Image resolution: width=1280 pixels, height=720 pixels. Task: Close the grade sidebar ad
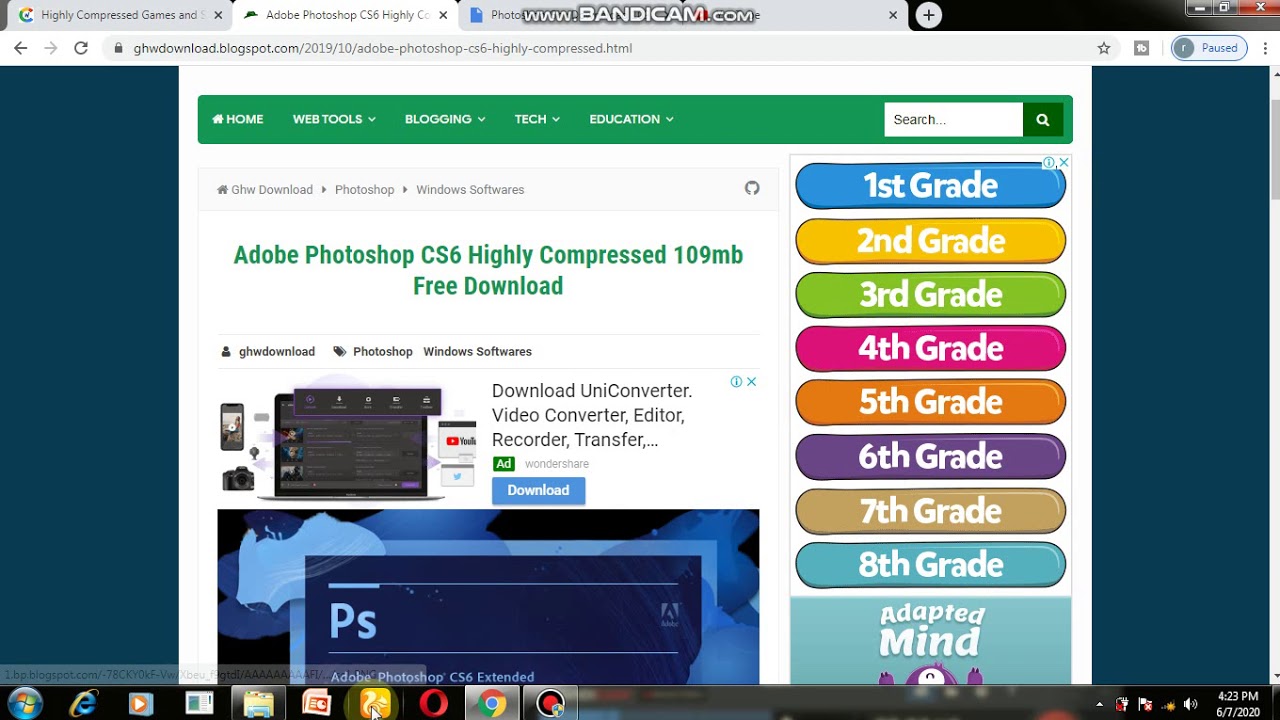click(1064, 162)
